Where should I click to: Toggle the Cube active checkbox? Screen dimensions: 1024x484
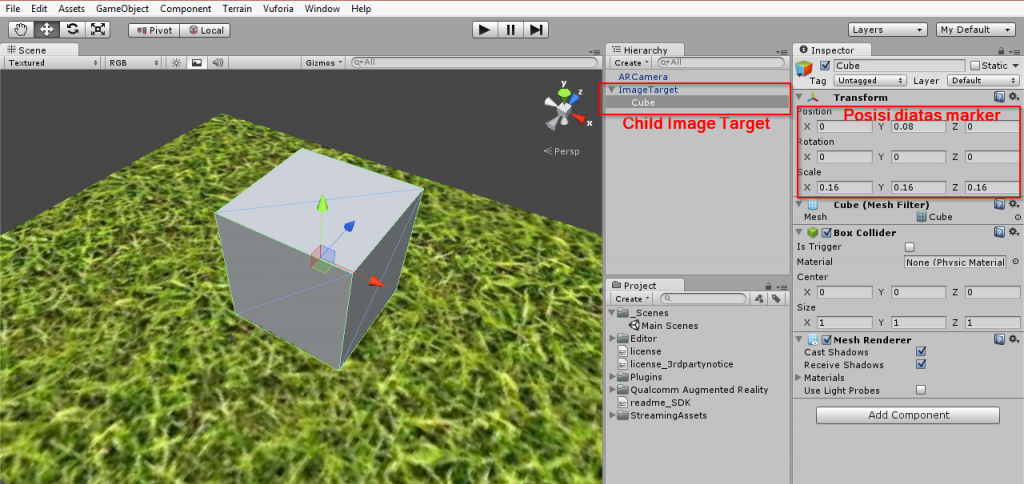click(825, 66)
